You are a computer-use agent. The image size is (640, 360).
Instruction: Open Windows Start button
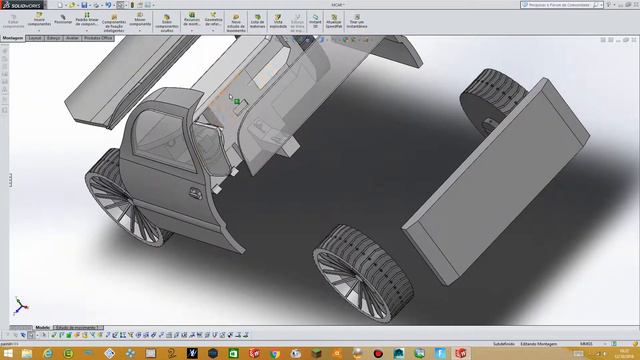[8, 353]
